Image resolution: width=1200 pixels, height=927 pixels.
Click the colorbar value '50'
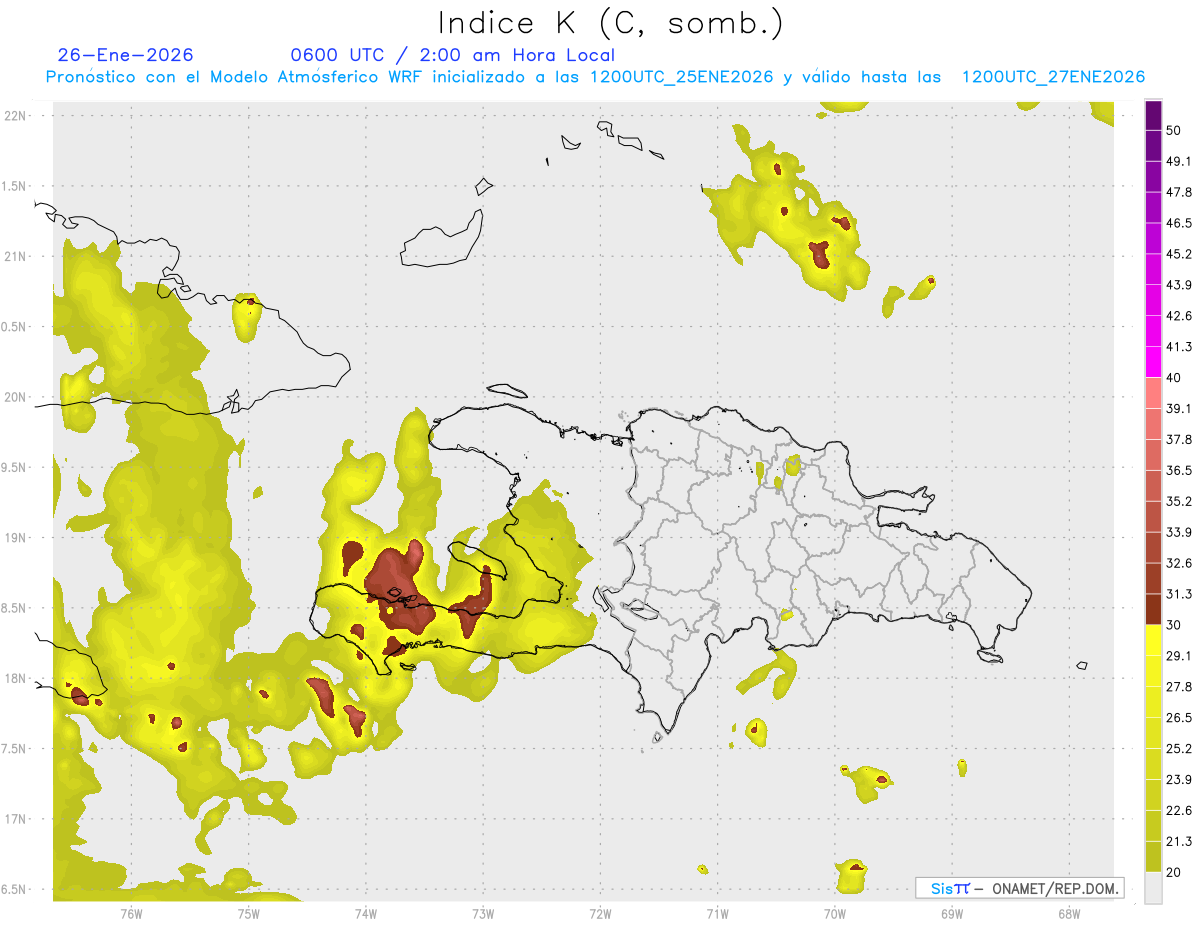[1174, 130]
